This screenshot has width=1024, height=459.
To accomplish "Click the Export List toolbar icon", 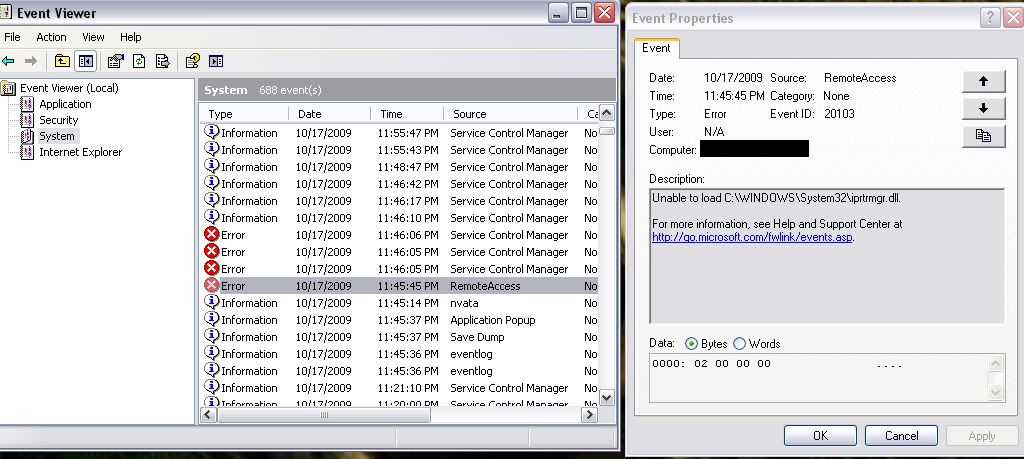I will 163,61.
